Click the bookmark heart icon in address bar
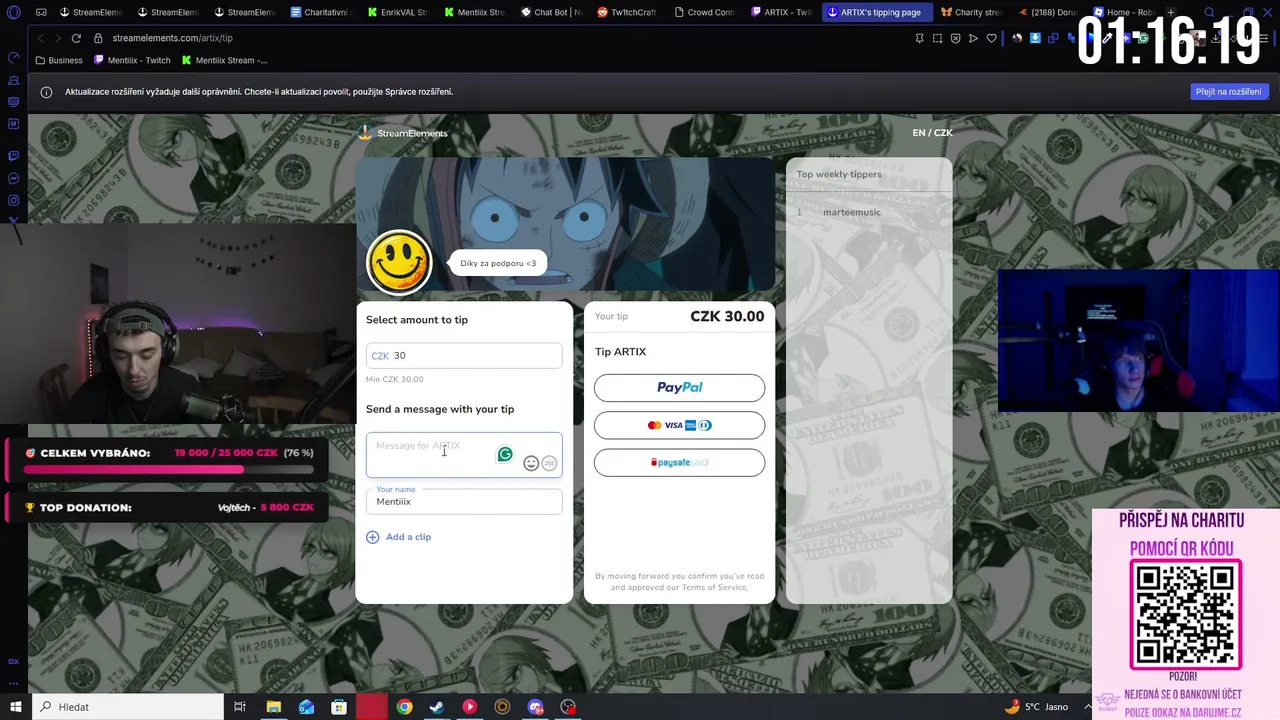1280x720 pixels. [992, 38]
